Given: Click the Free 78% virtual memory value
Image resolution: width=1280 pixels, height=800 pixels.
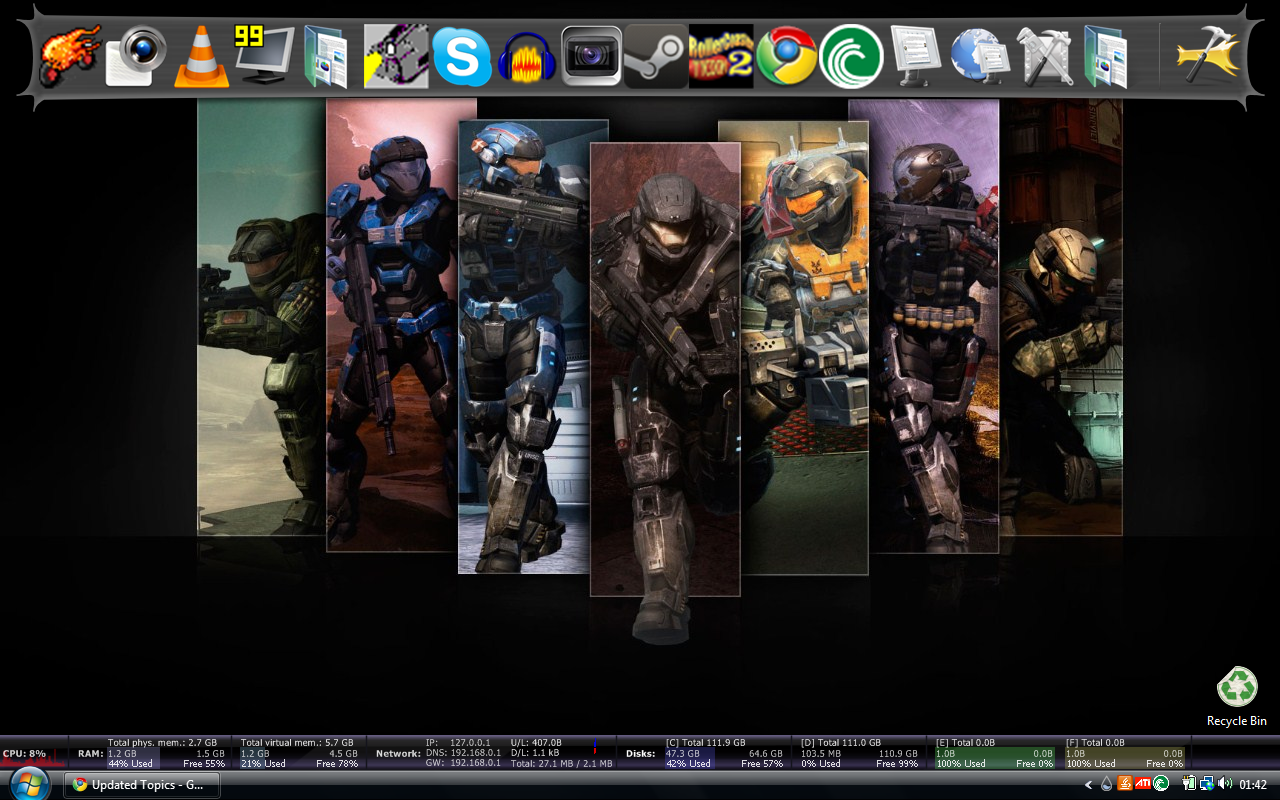Looking at the screenshot, I should click(337, 763).
